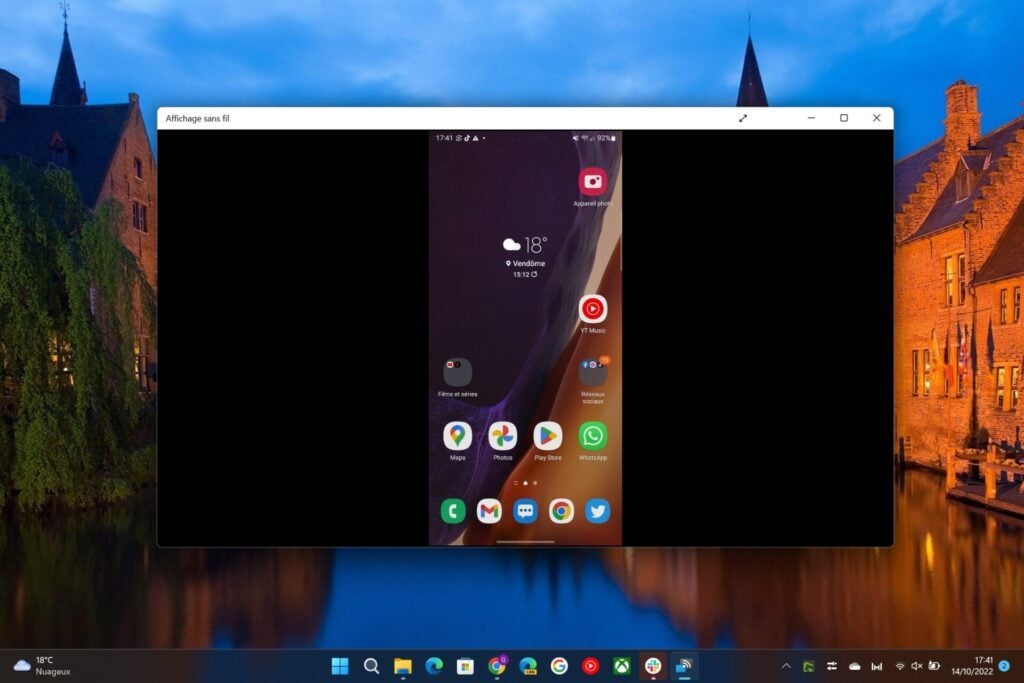Launch Chrome from the phone dock
Image resolution: width=1024 pixels, height=683 pixels.
coord(561,511)
